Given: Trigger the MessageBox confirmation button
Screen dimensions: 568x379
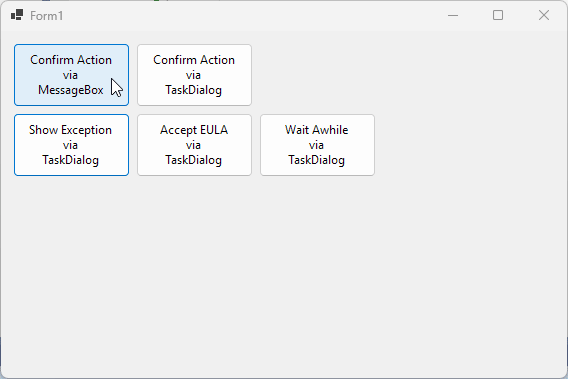Looking at the screenshot, I should (71, 75).
